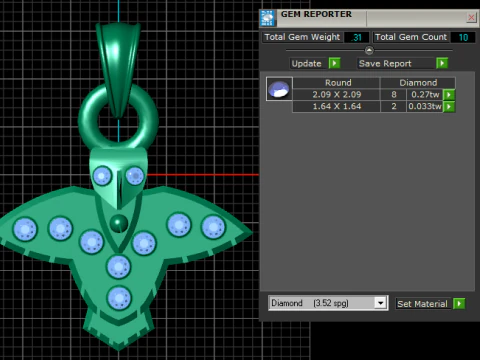480x360 pixels.
Task: Select the left eye gem on the bird pendant
Action: tap(102, 176)
